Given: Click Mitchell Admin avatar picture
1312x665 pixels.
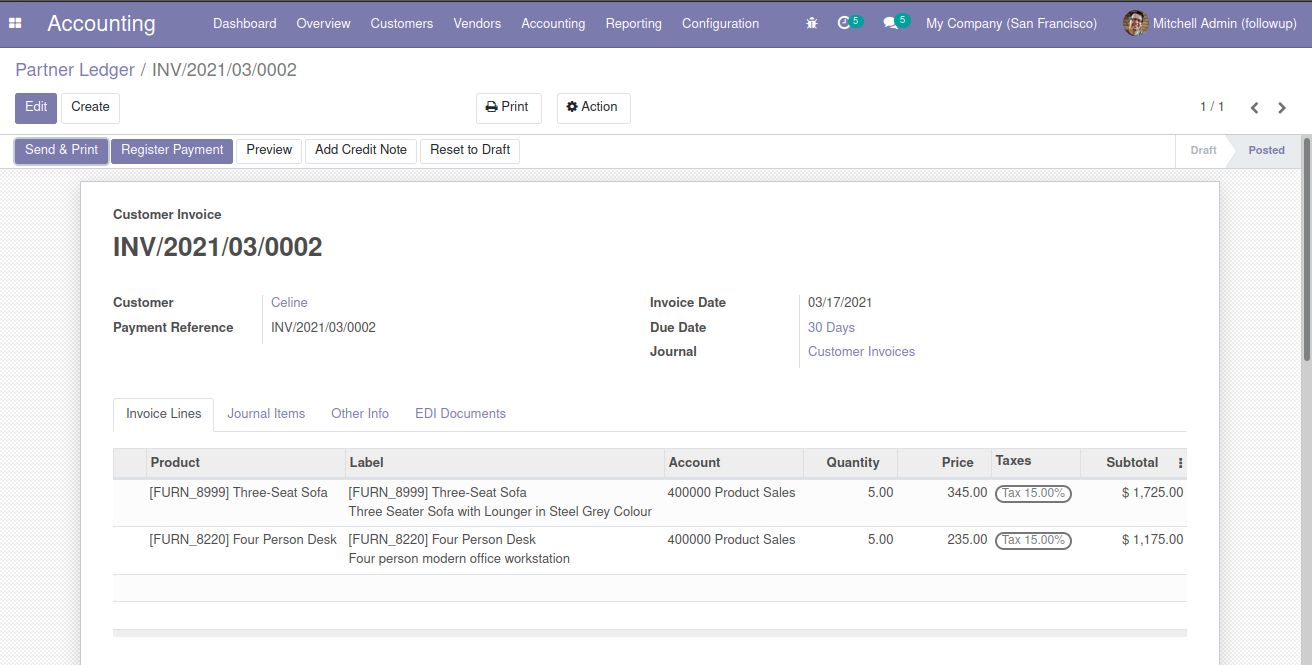Looking at the screenshot, I should (x=1135, y=23).
